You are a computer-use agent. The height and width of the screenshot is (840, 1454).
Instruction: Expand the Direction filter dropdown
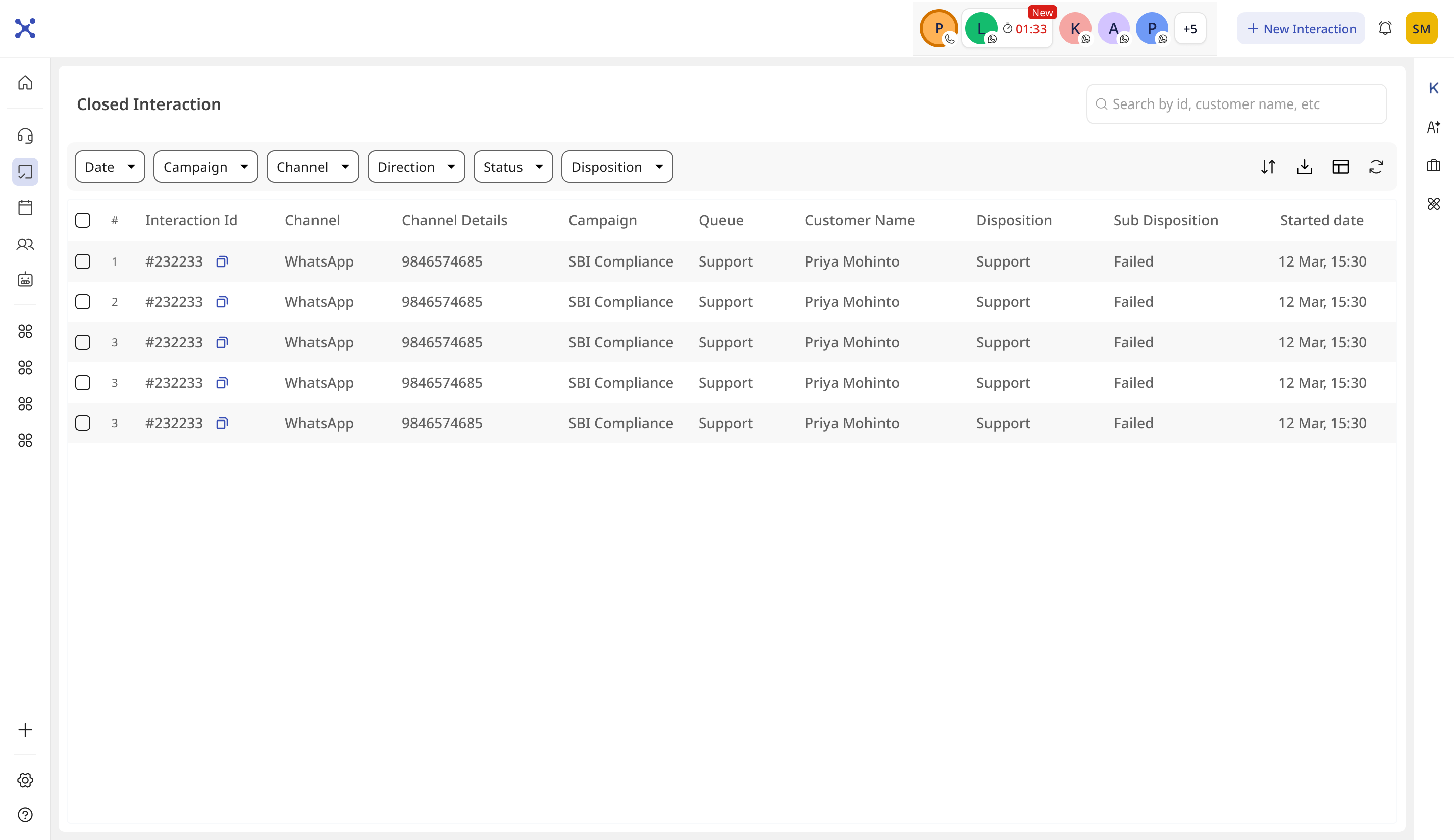416,167
